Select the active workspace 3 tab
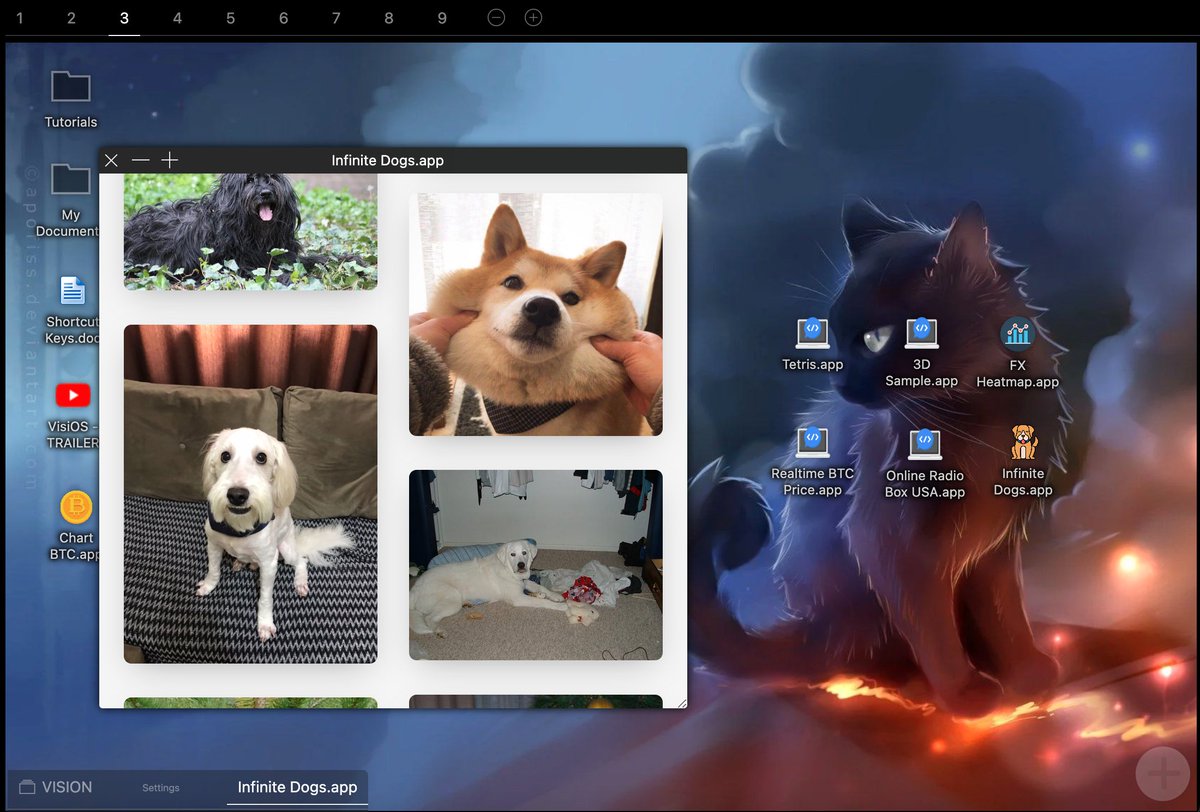Screen dimensions: 1200x812 coord(124,18)
